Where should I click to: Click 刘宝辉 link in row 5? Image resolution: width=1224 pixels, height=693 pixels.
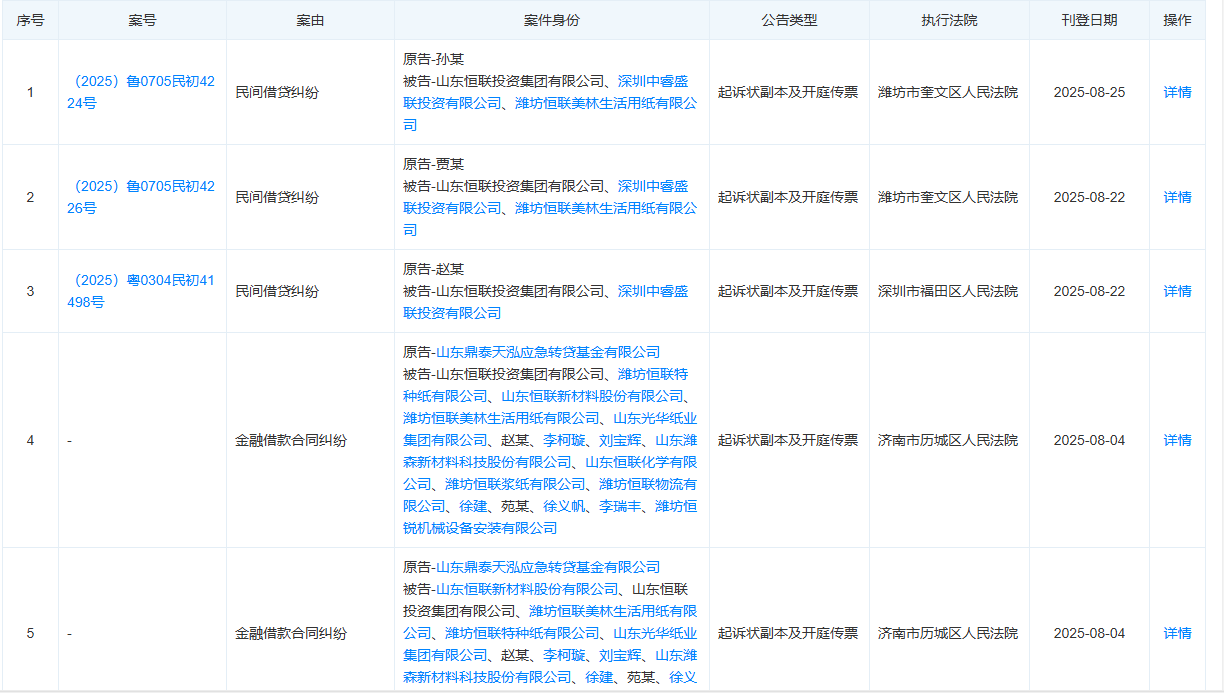click(620, 655)
